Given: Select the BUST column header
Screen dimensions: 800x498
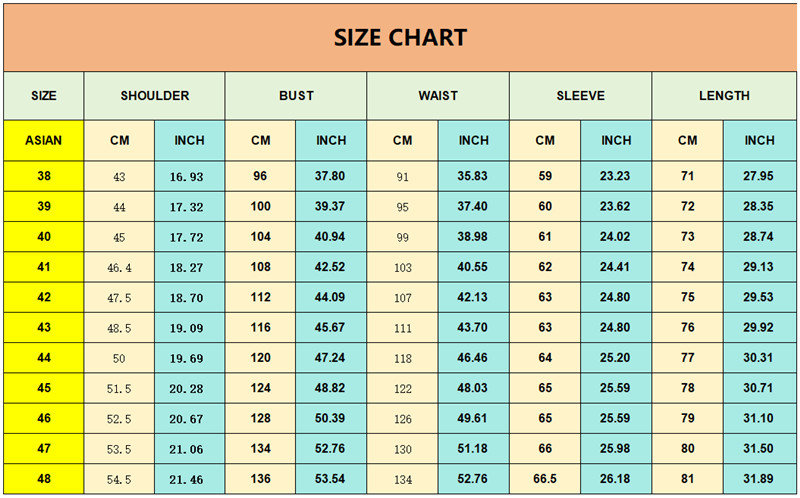Looking at the screenshot, I should pos(296,96).
